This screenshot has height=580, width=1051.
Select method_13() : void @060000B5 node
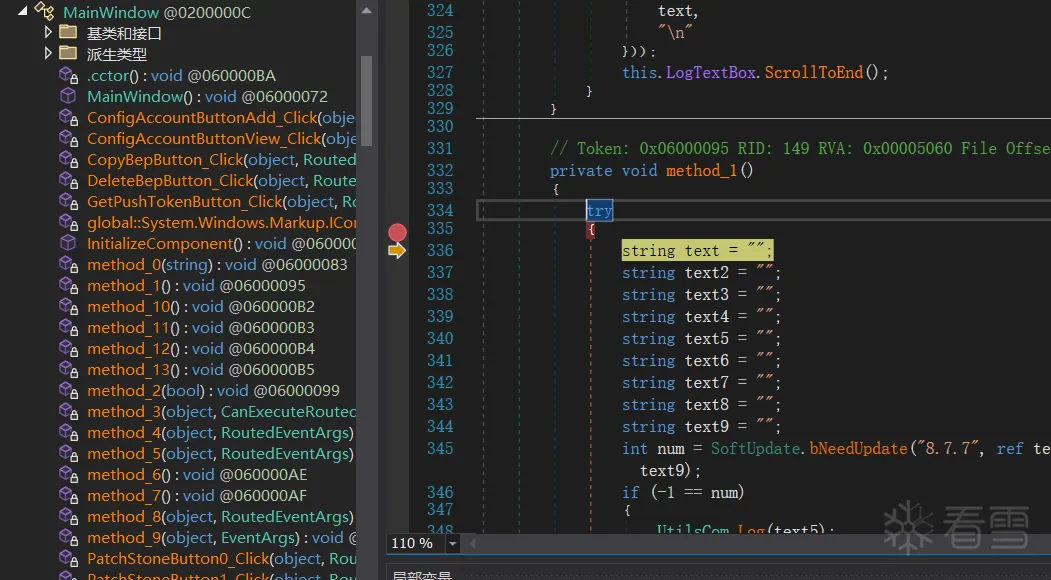(200, 369)
